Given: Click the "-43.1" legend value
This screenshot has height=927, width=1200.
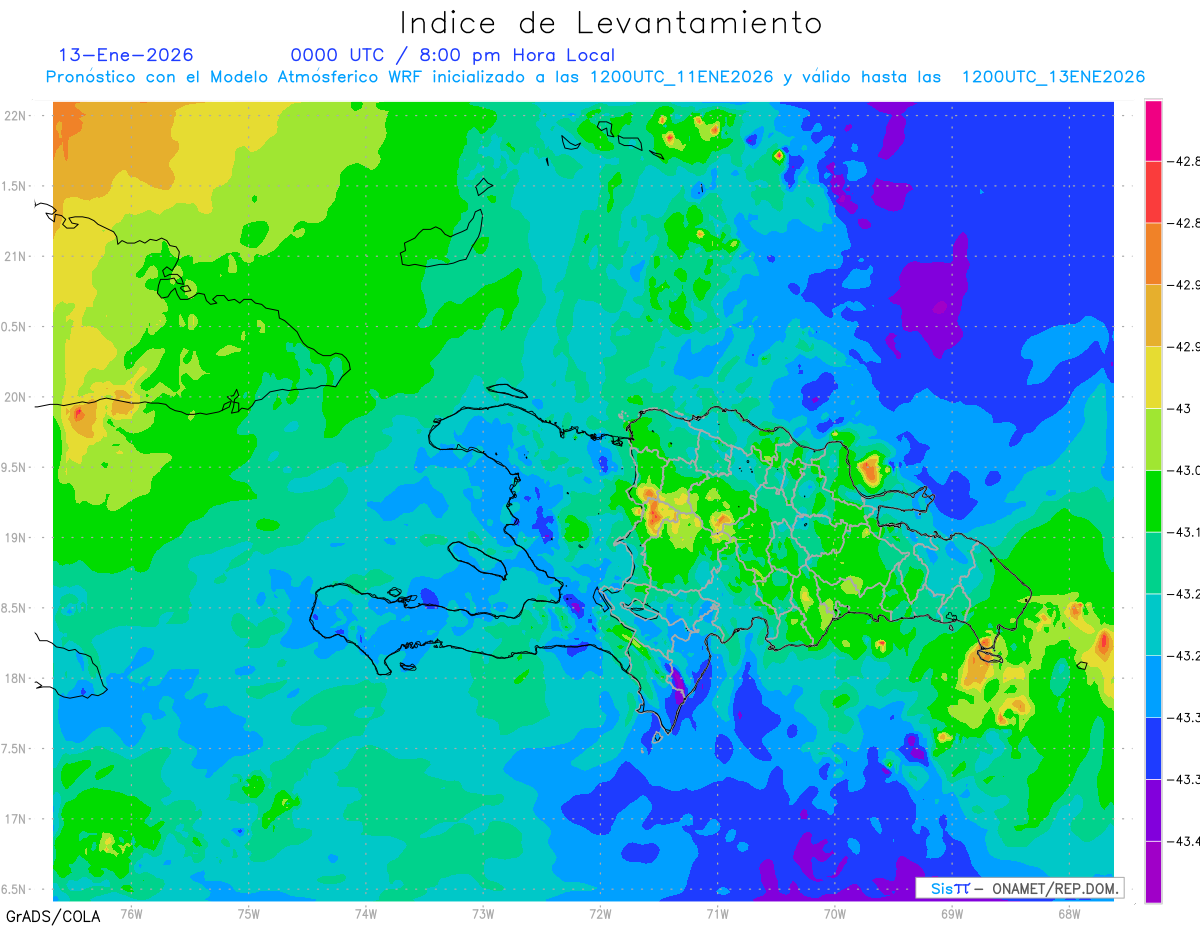Looking at the screenshot, I should click(x=1184, y=532).
